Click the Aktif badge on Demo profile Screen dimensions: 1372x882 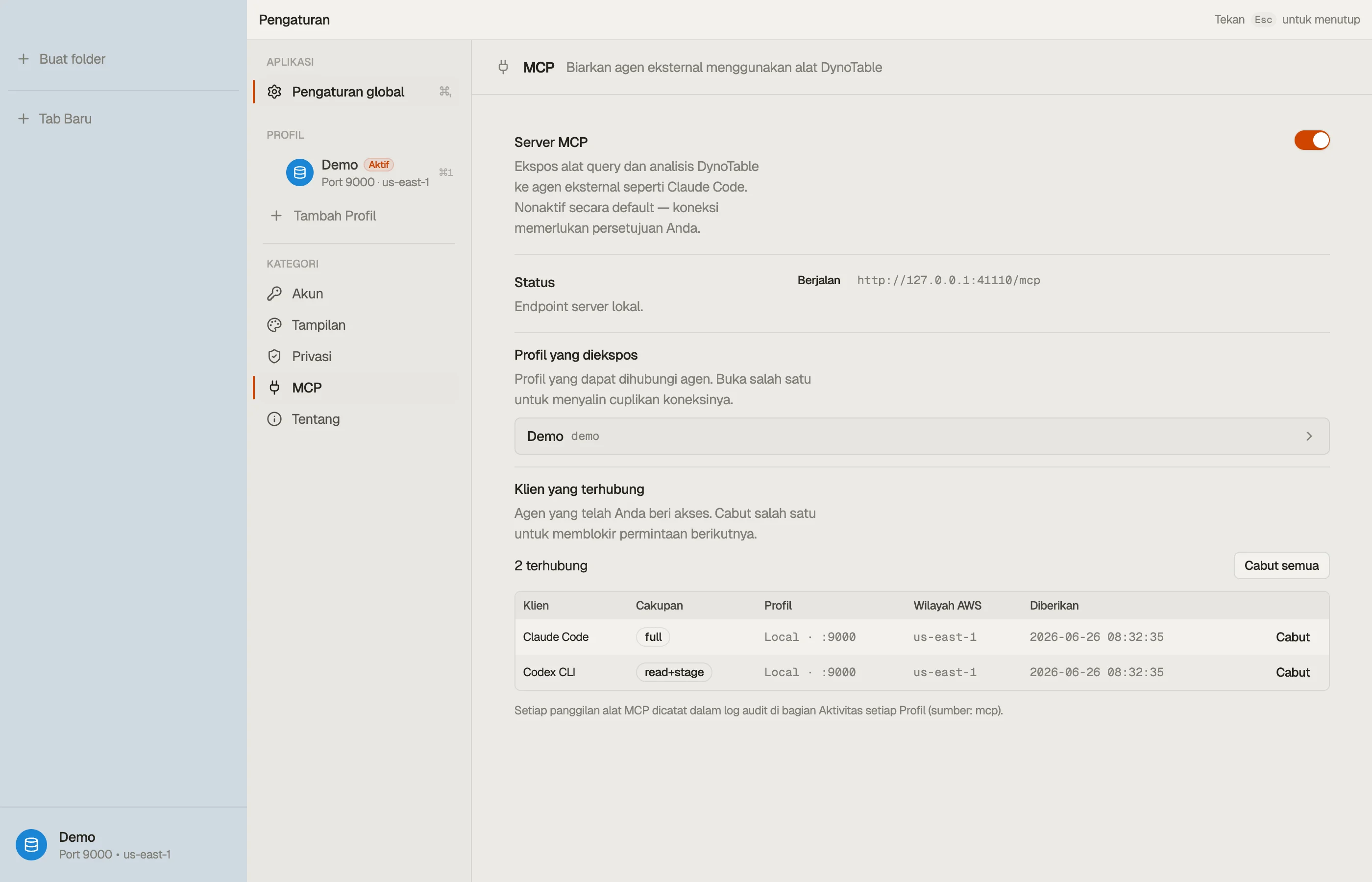click(378, 165)
